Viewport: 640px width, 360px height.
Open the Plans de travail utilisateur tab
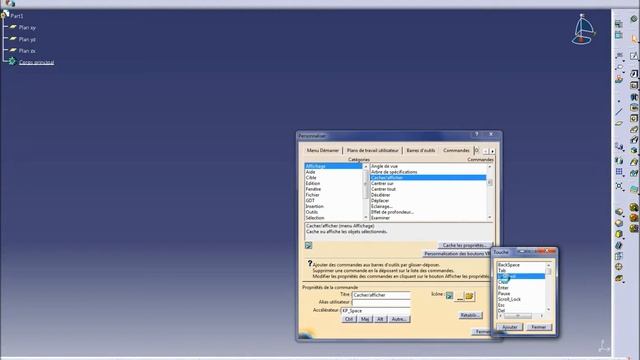pyautogui.click(x=372, y=151)
